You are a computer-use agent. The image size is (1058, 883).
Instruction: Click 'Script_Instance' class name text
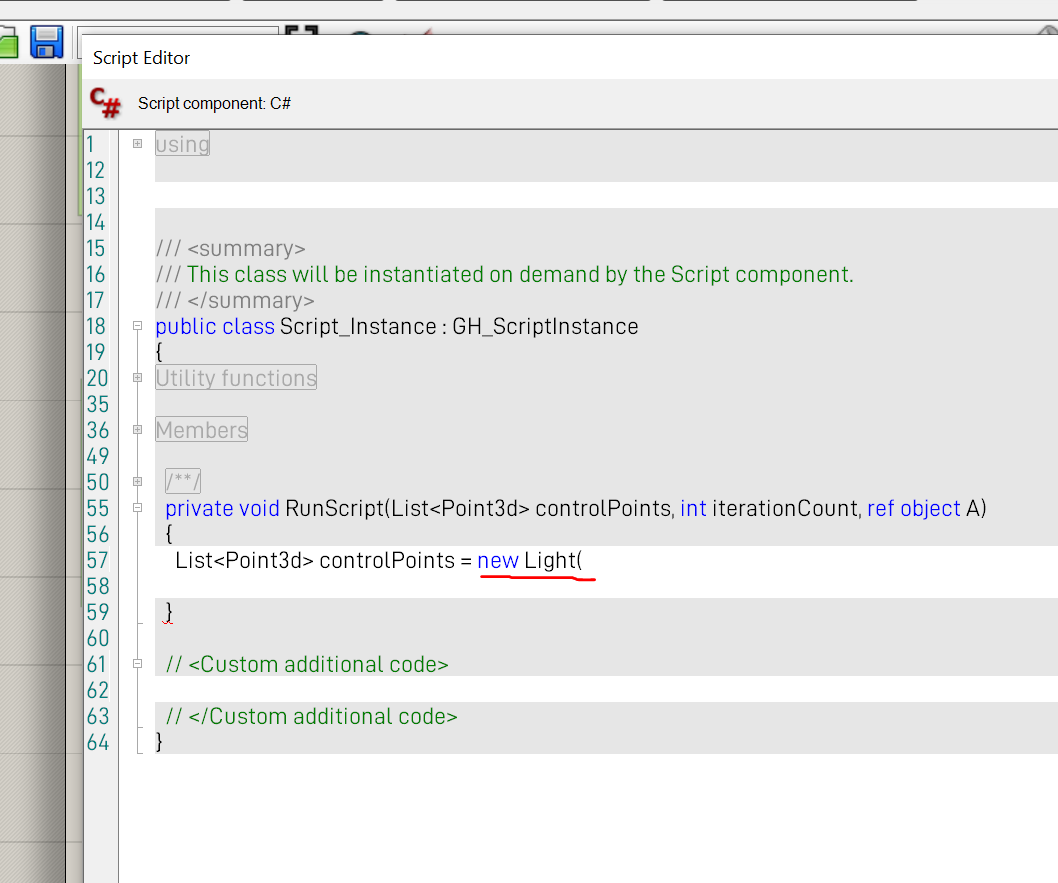point(358,326)
